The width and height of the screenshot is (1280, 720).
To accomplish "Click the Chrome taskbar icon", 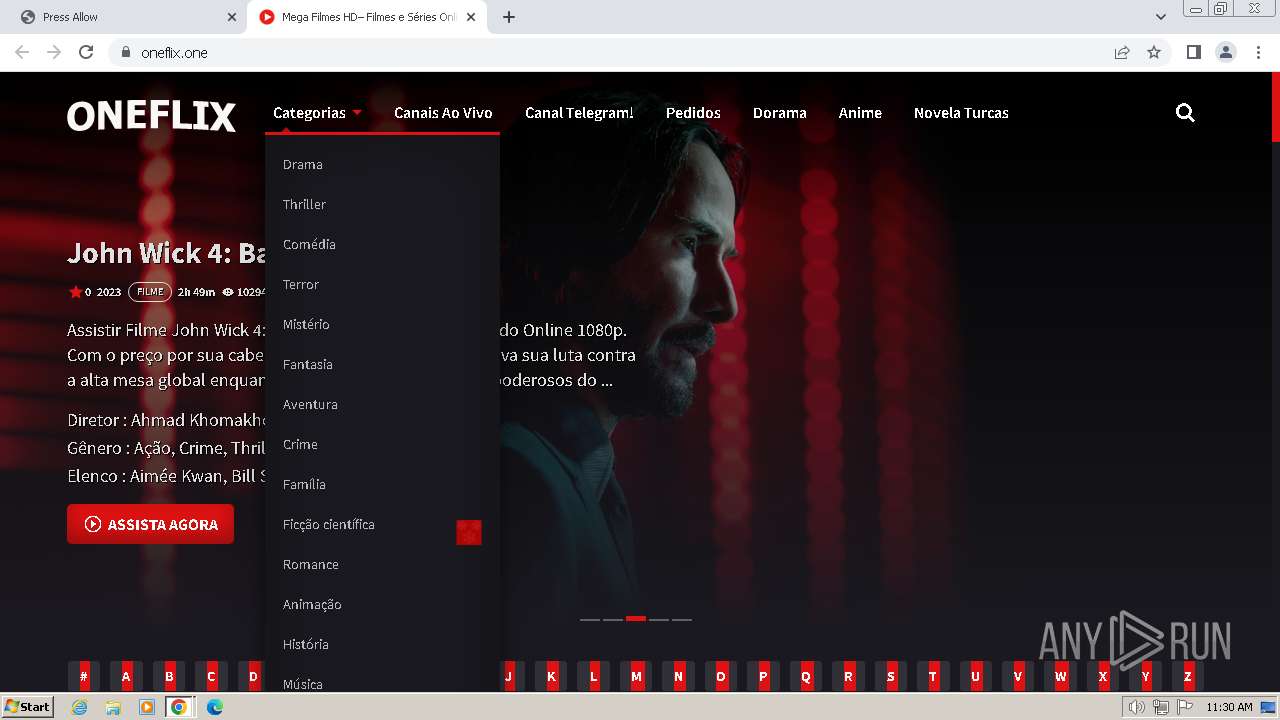I will (x=179, y=707).
